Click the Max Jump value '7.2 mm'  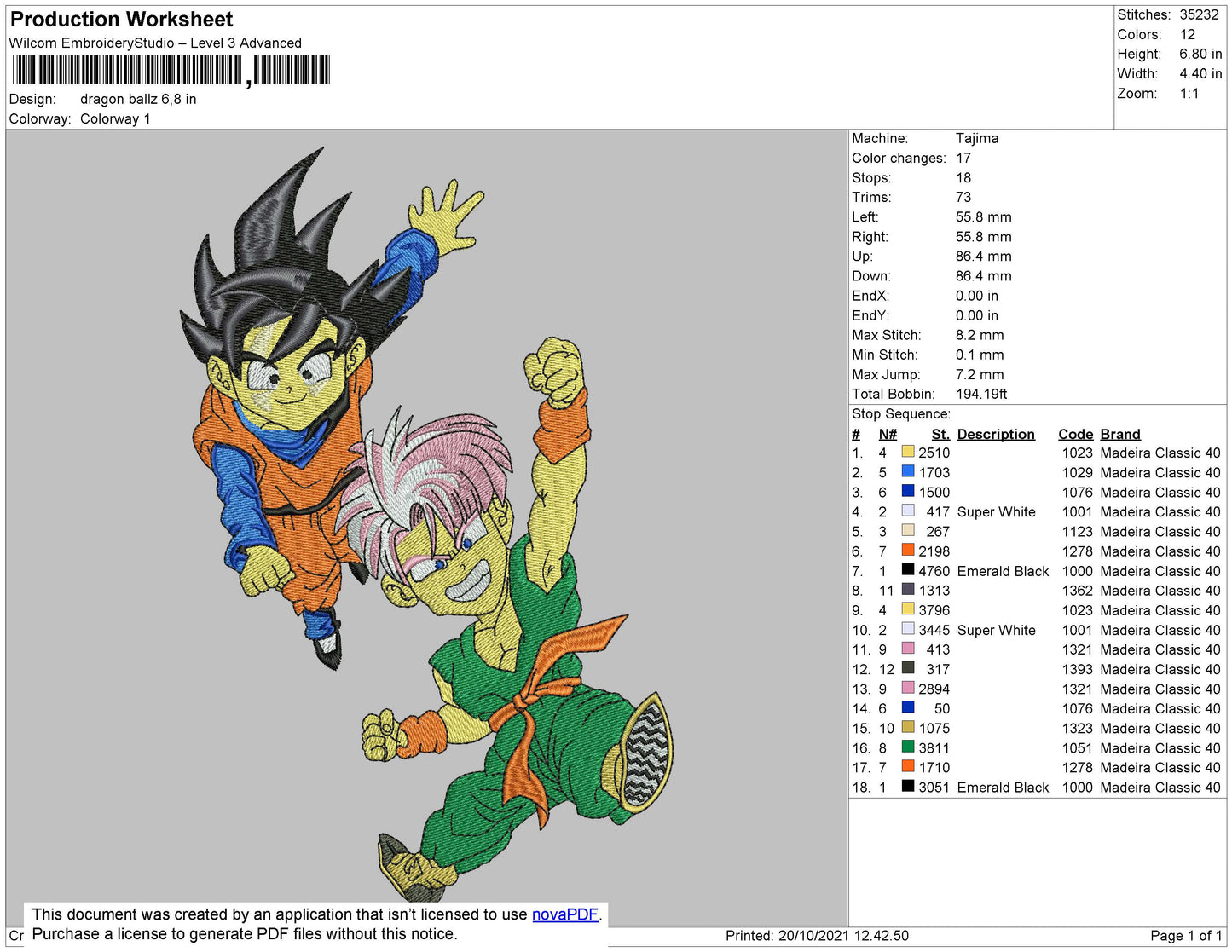click(980, 374)
